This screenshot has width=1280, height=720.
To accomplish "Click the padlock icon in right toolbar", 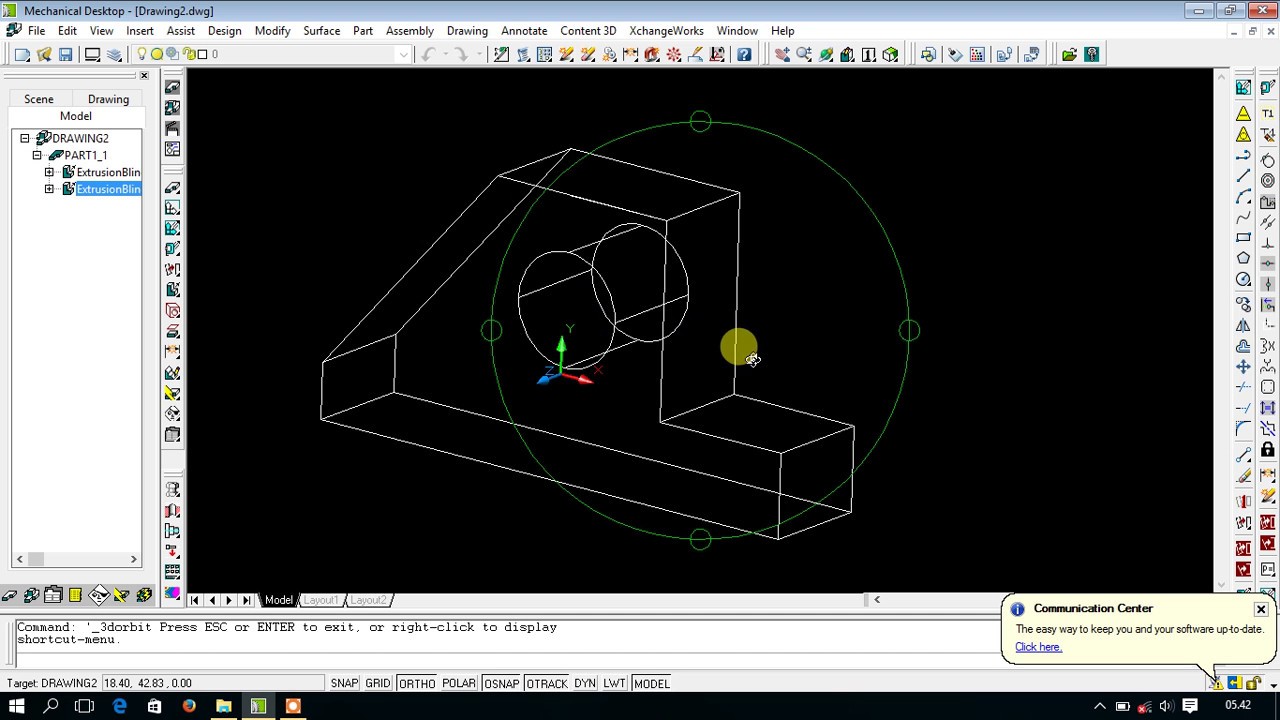I will (x=1268, y=449).
